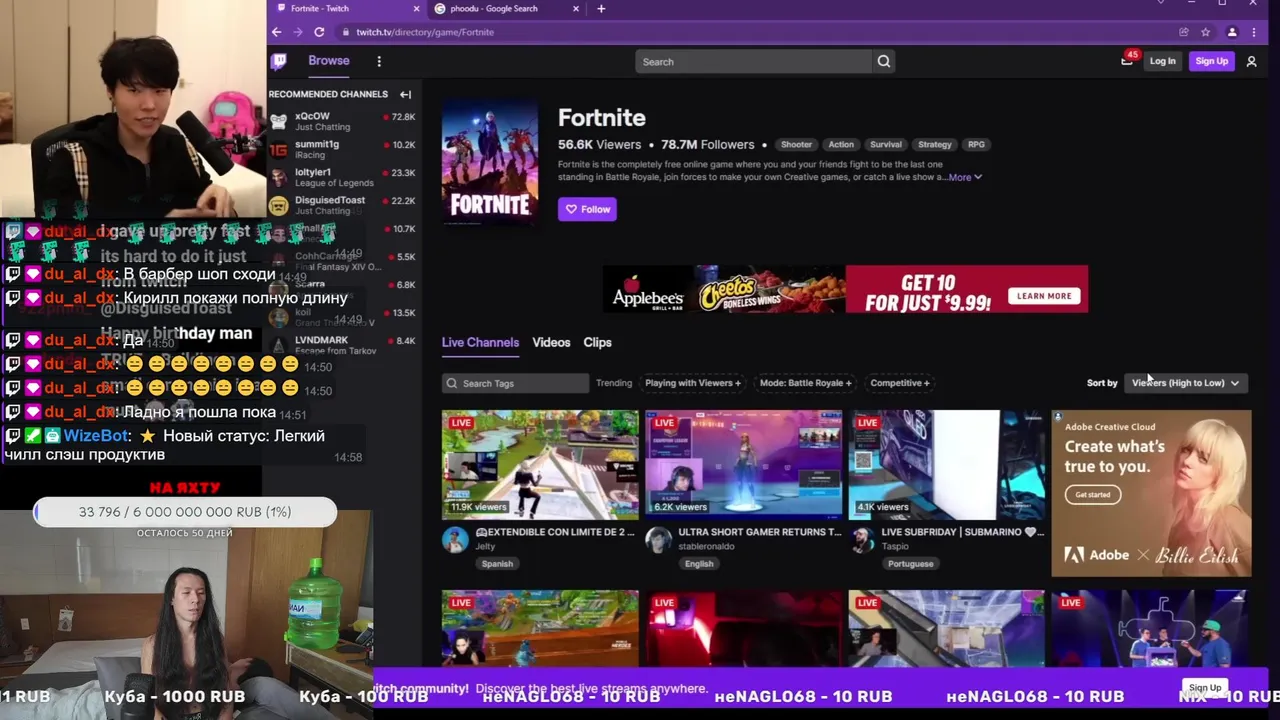Reload the Twitch page
Screen dimensions: 1280x720
coord(319,32)
